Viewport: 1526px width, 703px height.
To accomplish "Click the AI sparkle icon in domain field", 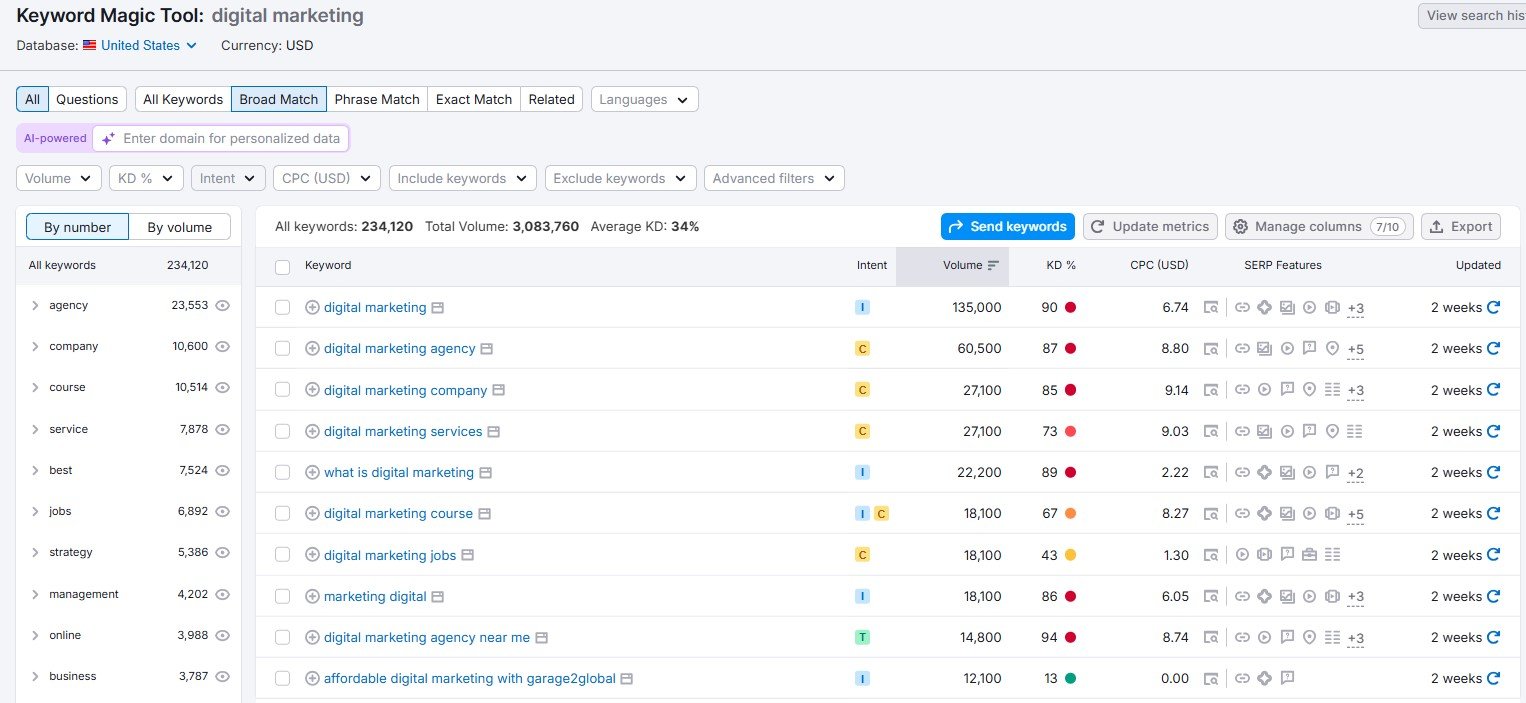I will click(x=107, y=138).
